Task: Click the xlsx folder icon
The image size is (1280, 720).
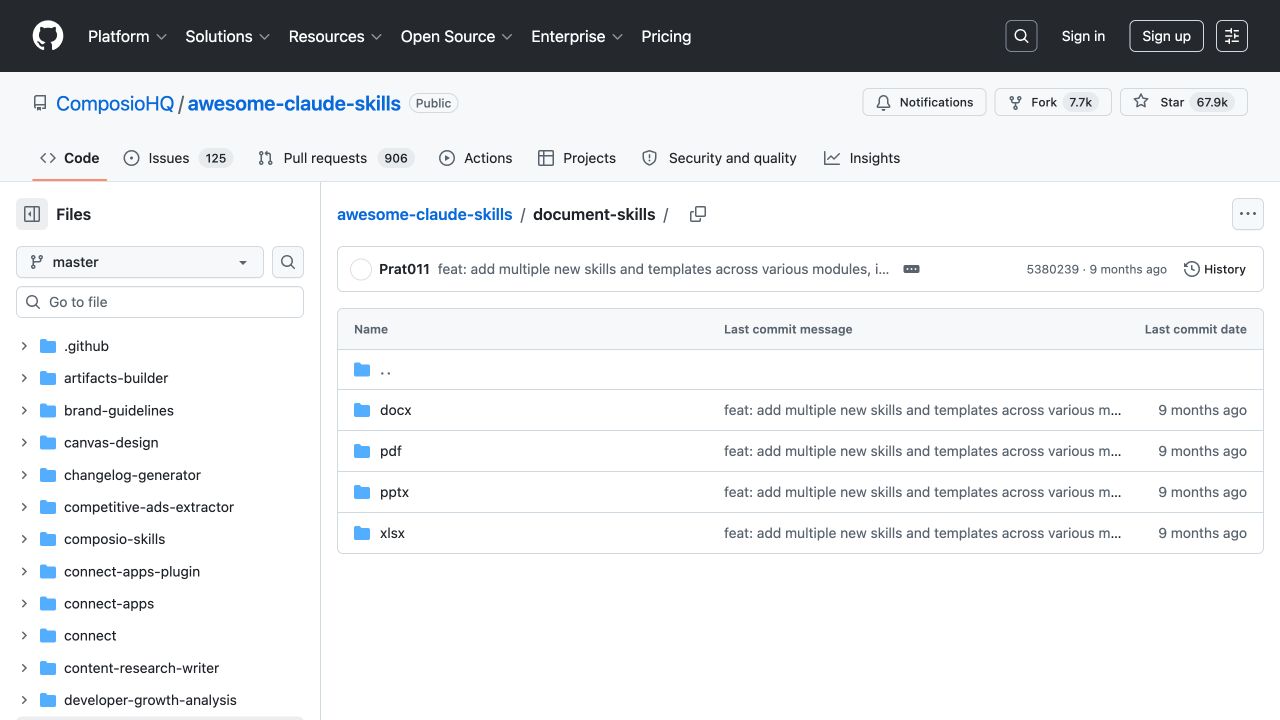Action: click(362, 533)
